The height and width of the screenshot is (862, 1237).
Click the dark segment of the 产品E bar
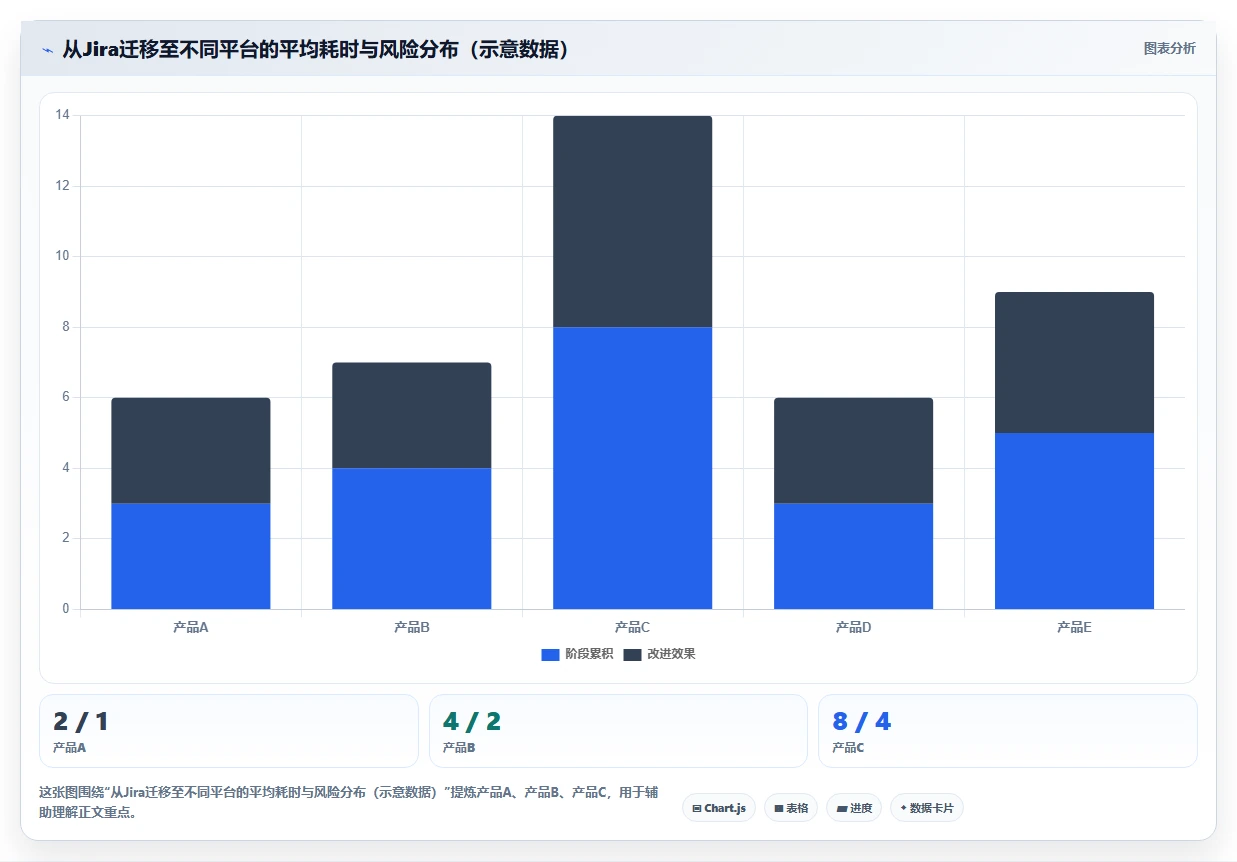1075,362
